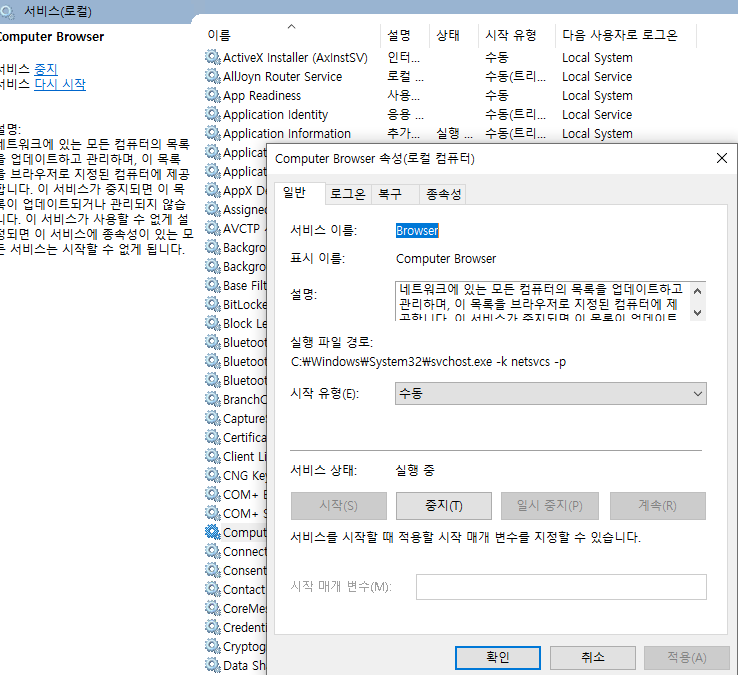Select the Base Filtering service gear icon
Image resolution: width=738 pixels, height=675 pixels.
click(213, 285)
